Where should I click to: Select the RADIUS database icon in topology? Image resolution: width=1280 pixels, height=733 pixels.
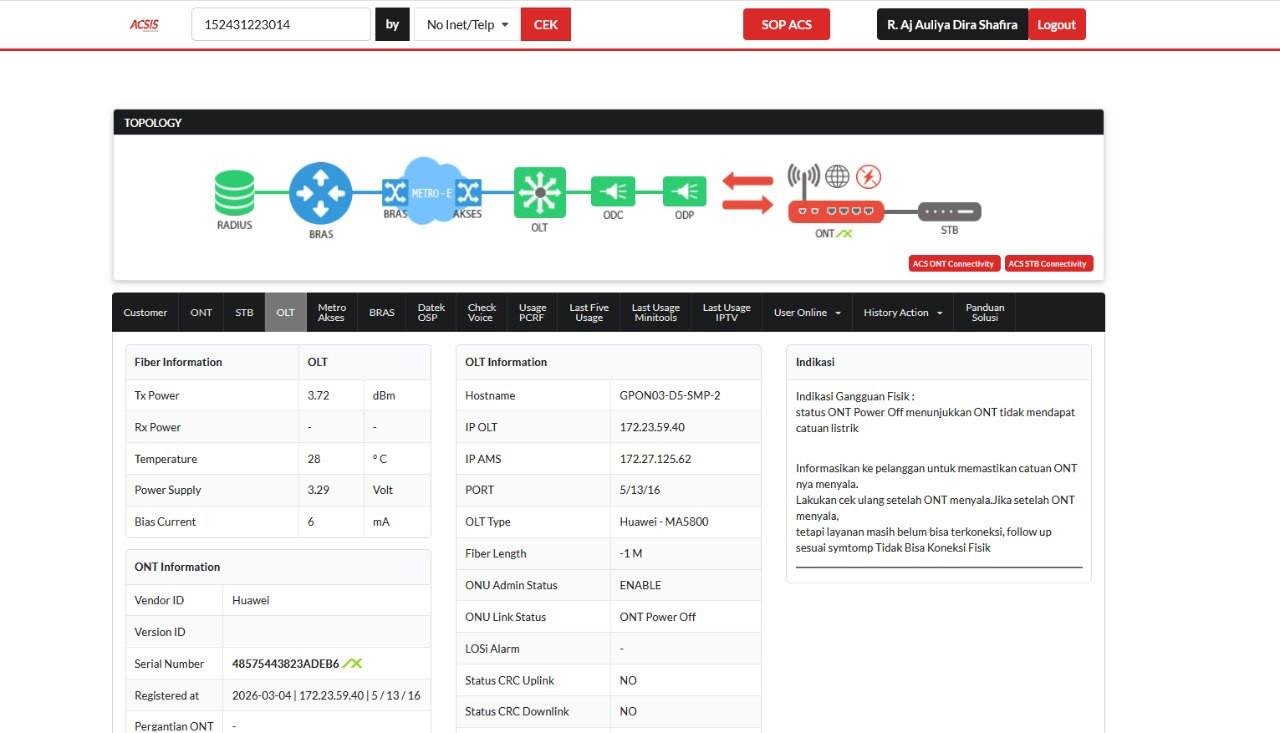point(234,193)
